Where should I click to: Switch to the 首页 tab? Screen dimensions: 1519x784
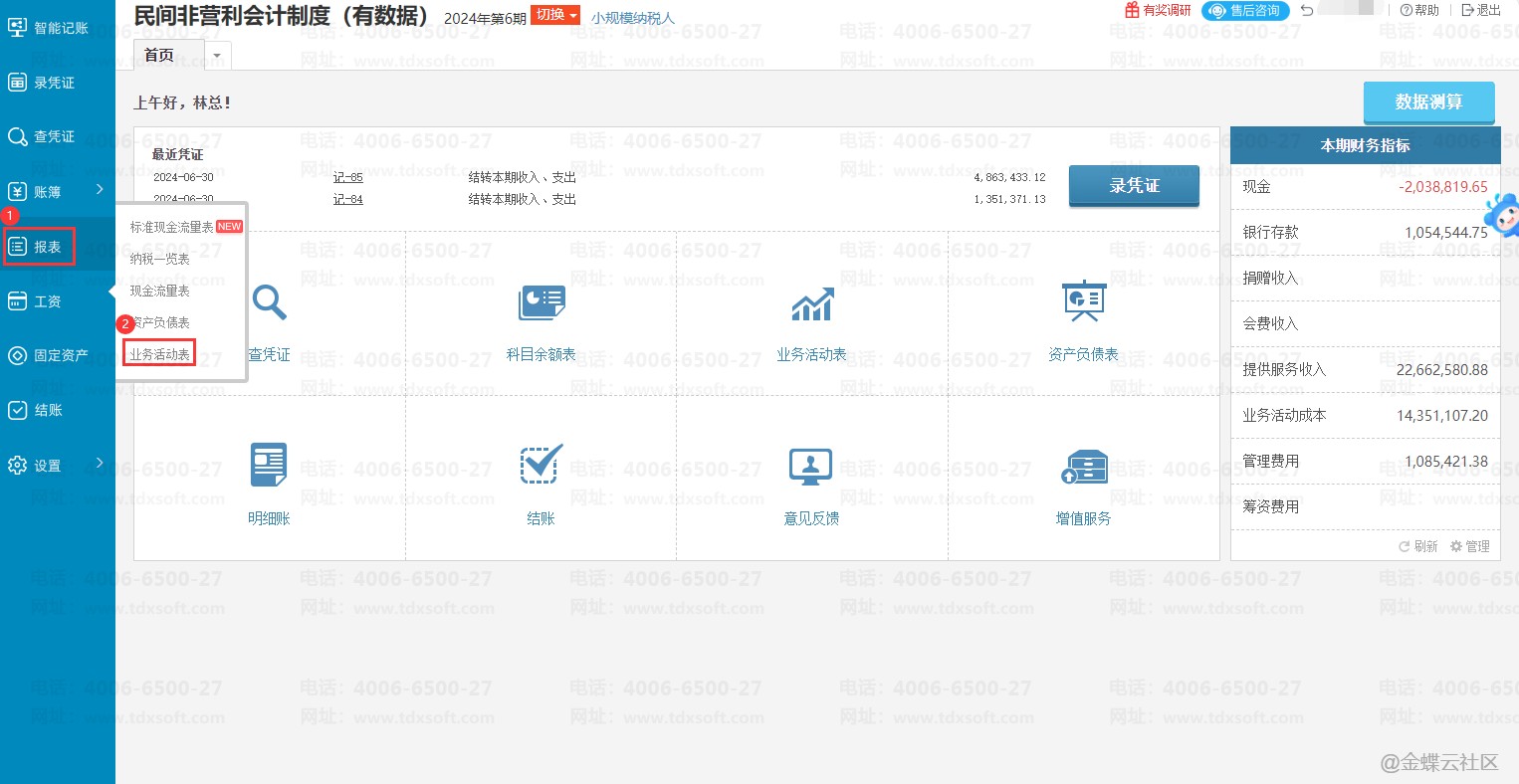(x=159, y=56)
